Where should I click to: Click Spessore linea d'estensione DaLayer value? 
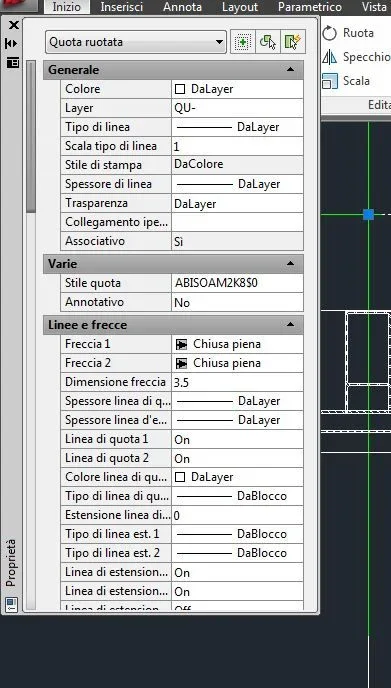point(237,420)
